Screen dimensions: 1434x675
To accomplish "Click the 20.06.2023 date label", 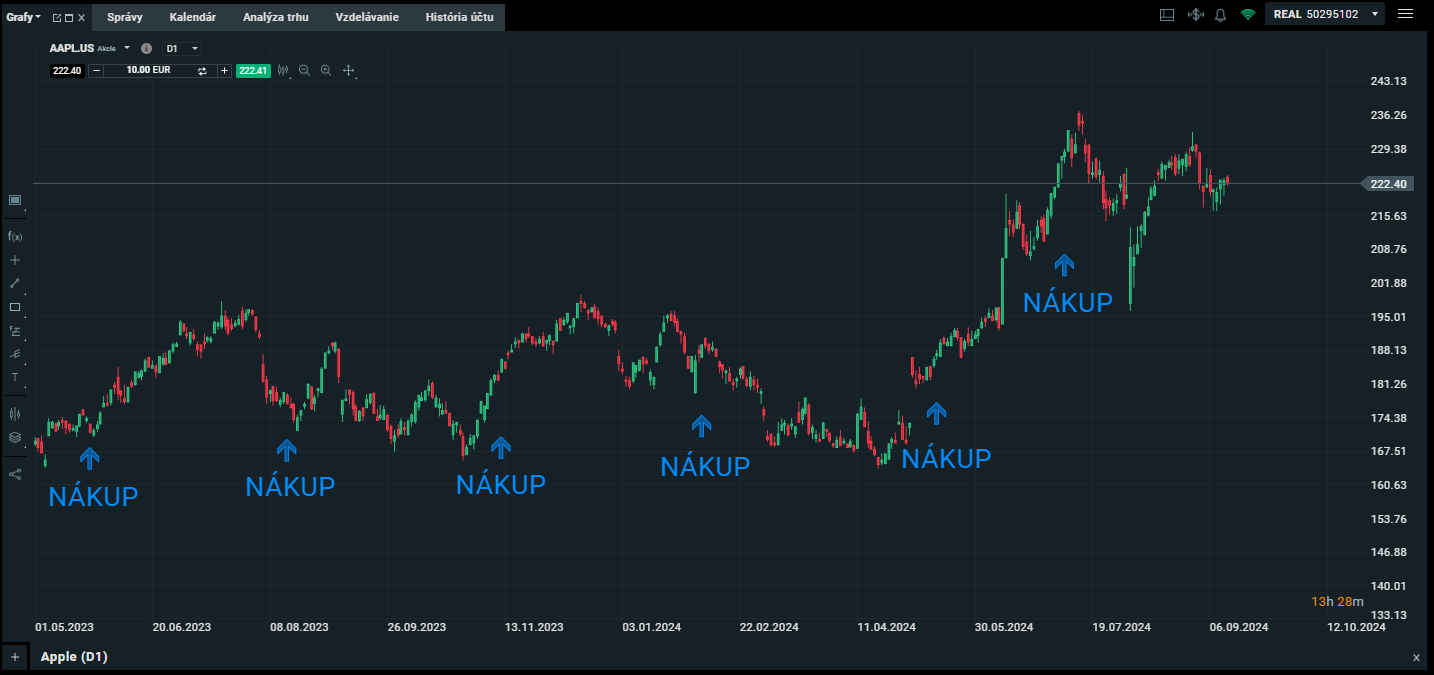I will click(181, 627).
